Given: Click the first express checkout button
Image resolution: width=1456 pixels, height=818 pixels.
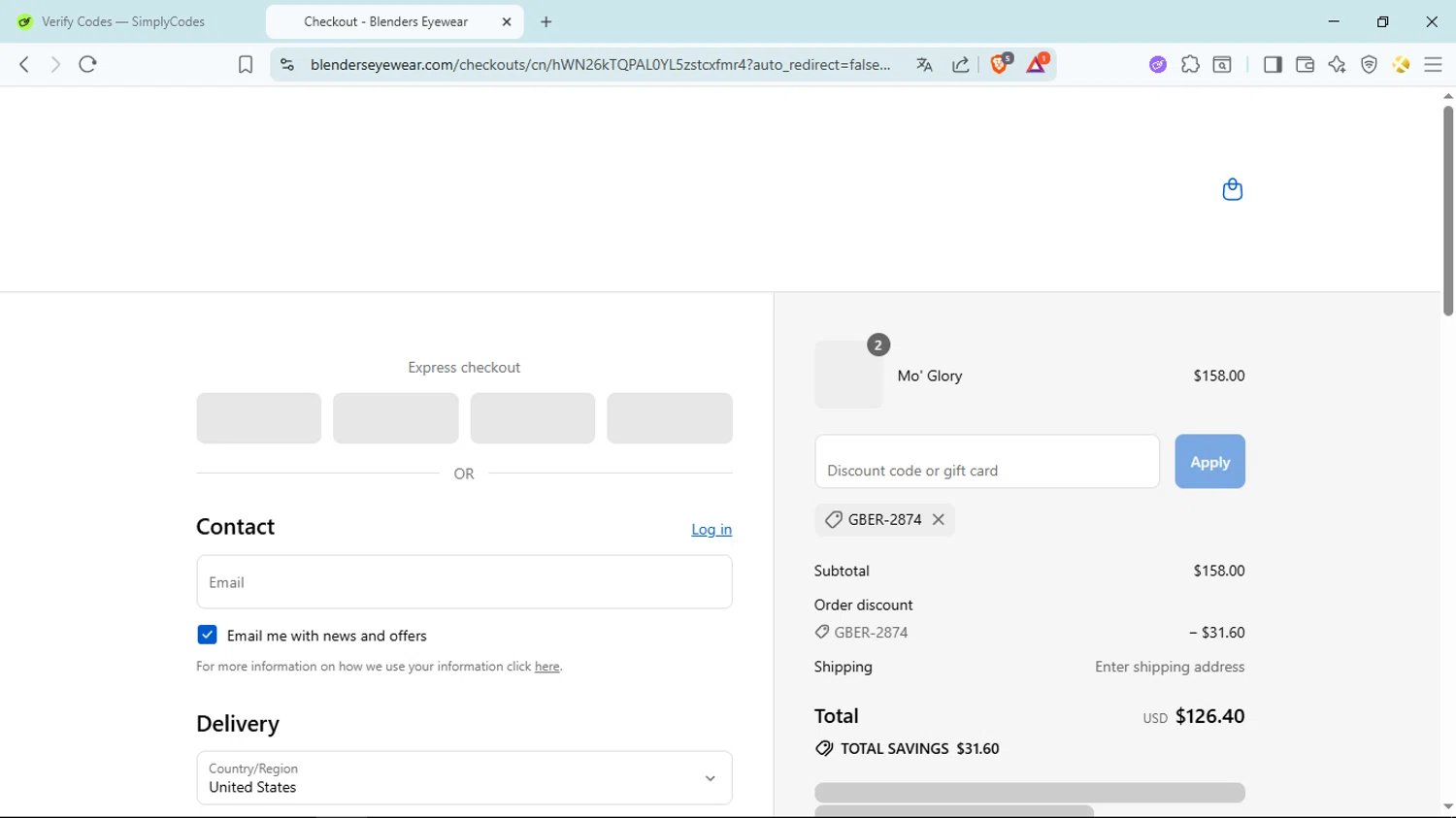Looking at the screenshot, I should click(259, 418).
